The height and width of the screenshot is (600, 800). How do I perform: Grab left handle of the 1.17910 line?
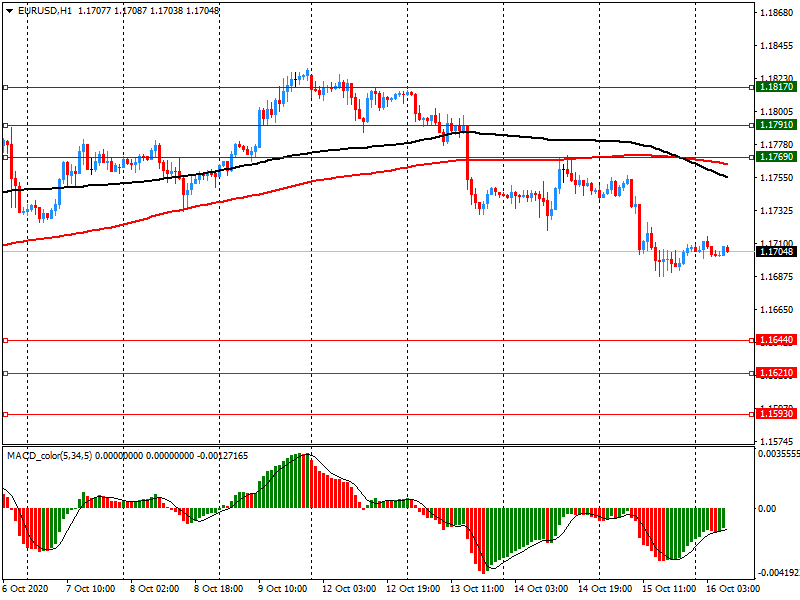point(6,126)
